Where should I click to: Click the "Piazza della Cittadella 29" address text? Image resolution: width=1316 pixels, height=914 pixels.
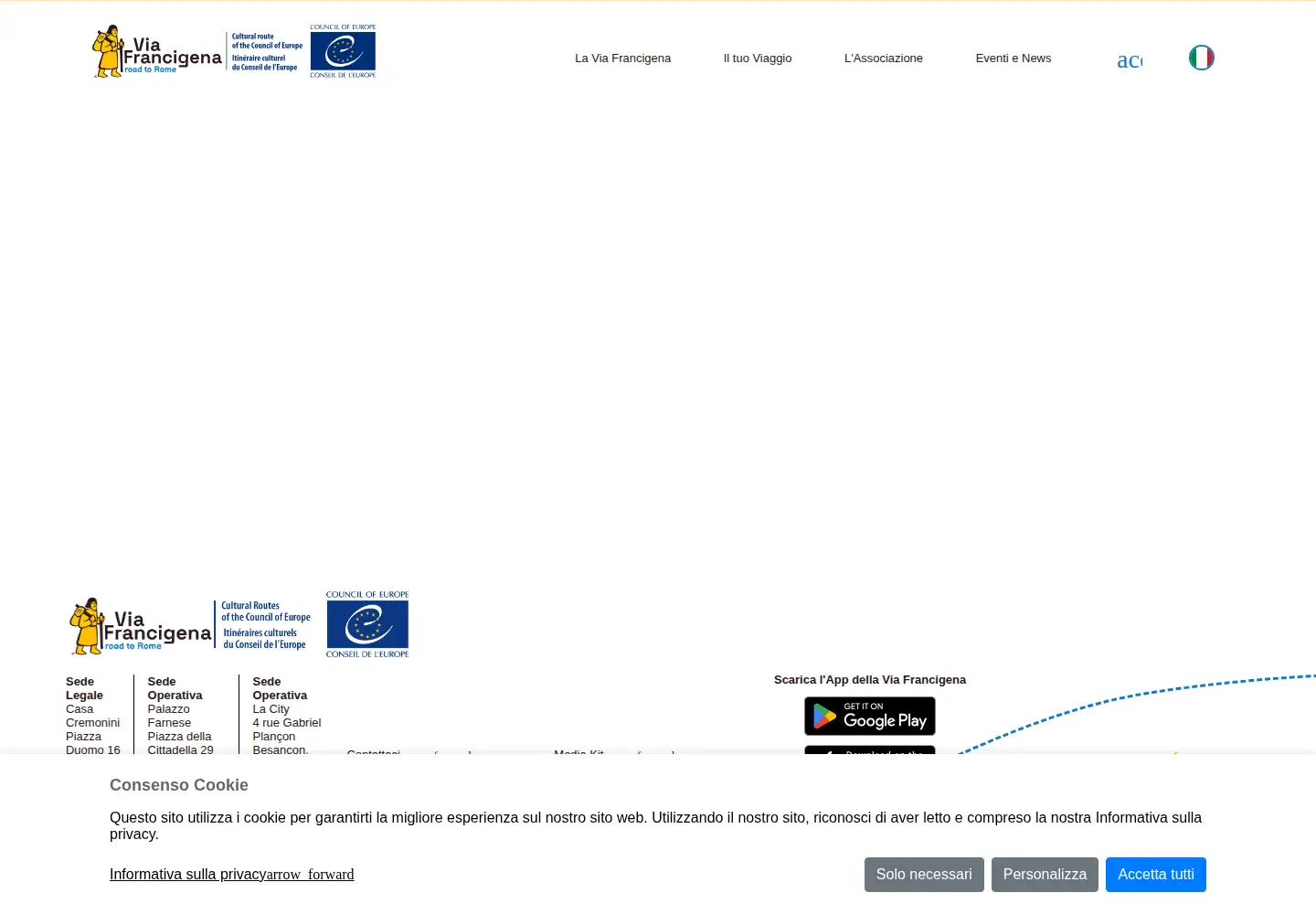click(180, 743)
